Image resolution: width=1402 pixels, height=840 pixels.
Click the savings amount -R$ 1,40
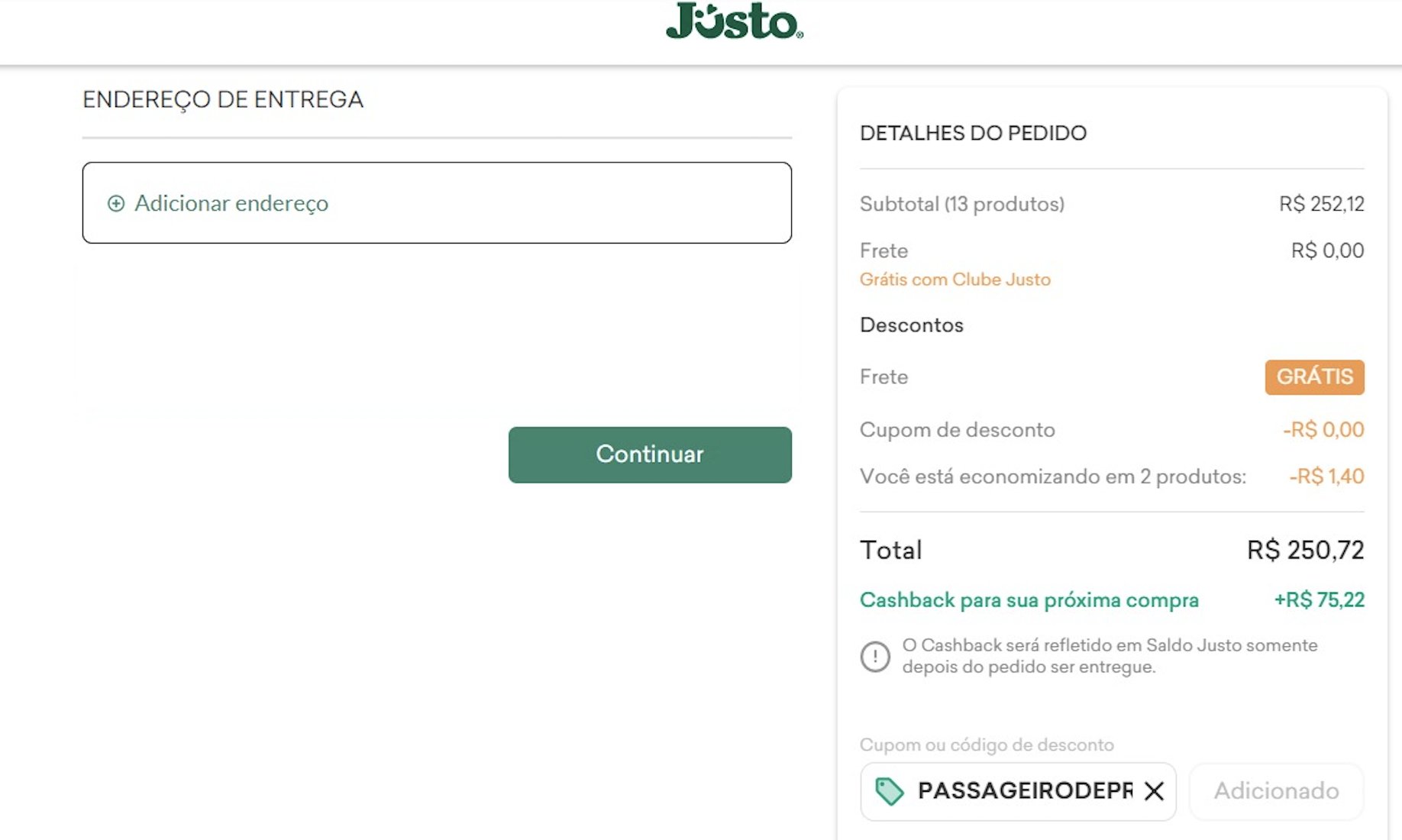coord(1326,477)
